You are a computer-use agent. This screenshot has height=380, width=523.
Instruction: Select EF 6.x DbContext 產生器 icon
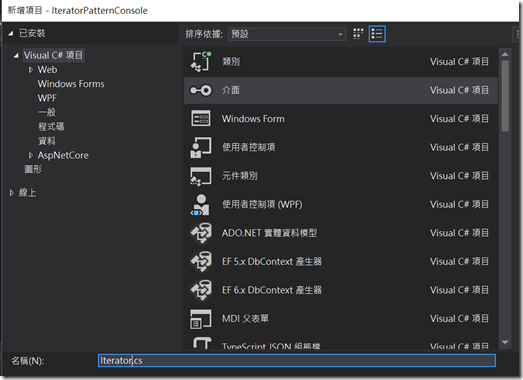click(x=201, y=290)
